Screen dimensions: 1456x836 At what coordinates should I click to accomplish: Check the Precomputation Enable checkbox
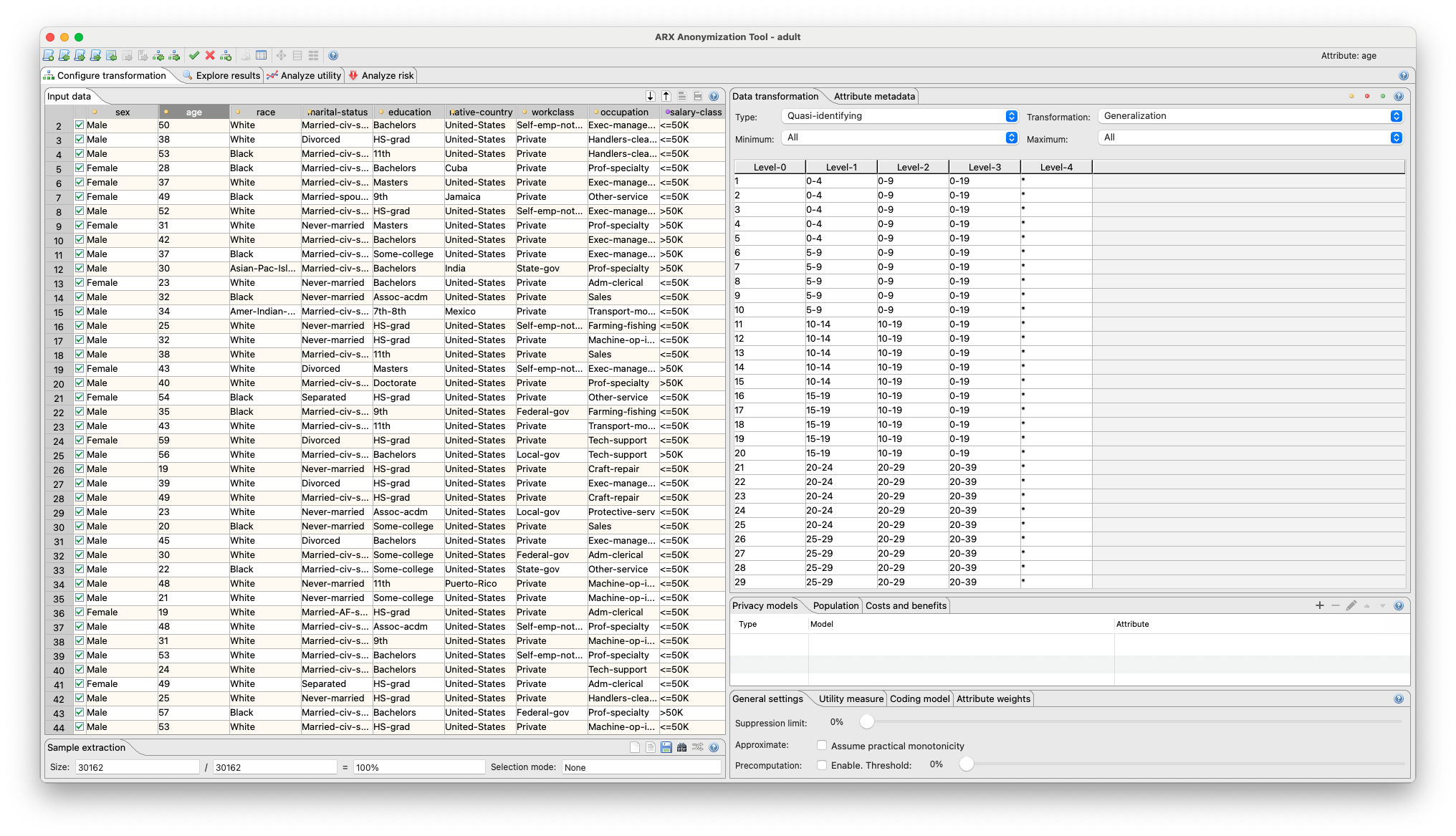[822, 765]
